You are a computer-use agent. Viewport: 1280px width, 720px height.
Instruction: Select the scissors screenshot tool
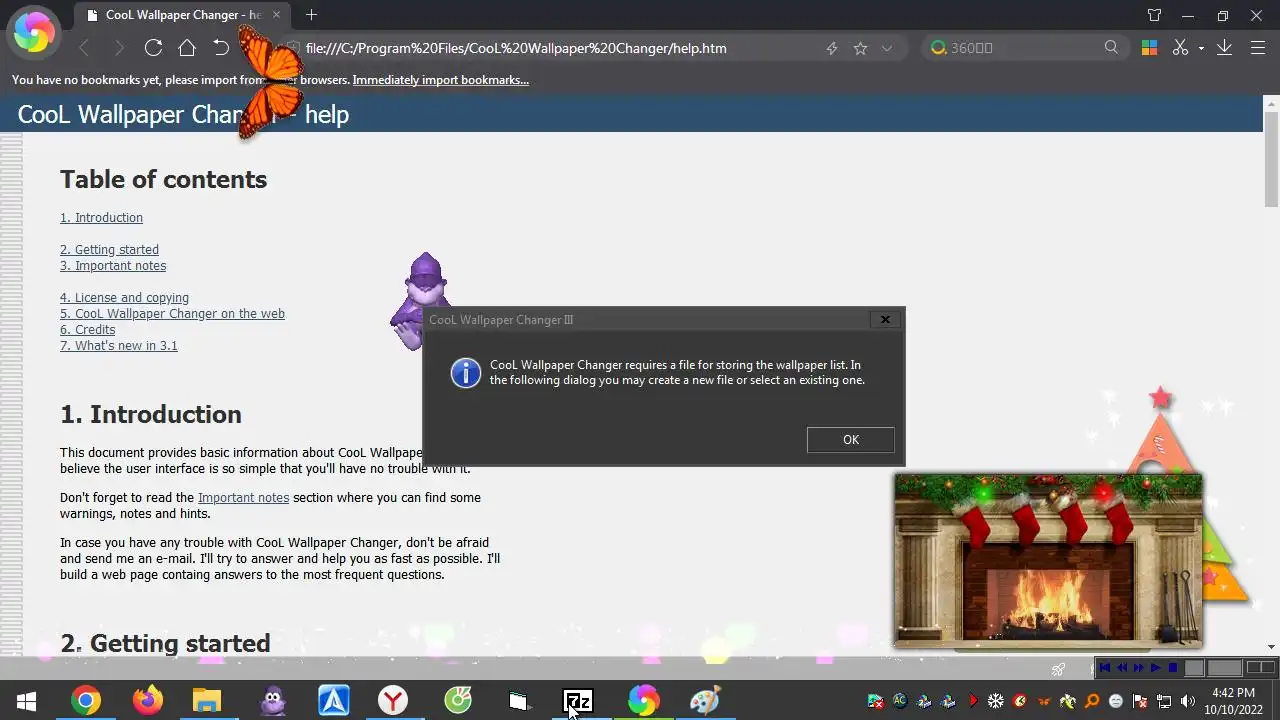tap(1181, 48)
